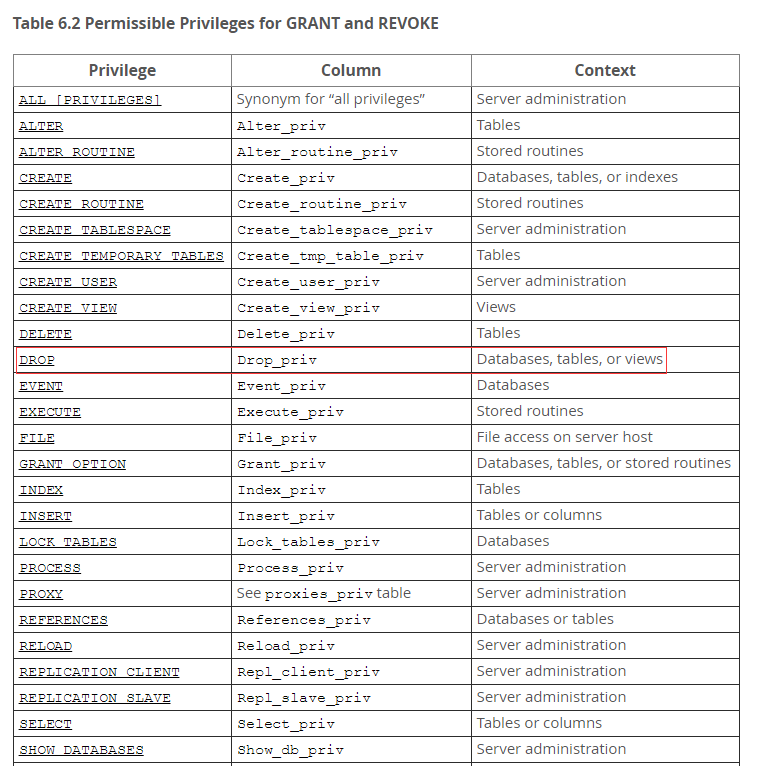The image size is (757, 766).
Task: Click the LOCK TABLES link
Action: (68, 542)
